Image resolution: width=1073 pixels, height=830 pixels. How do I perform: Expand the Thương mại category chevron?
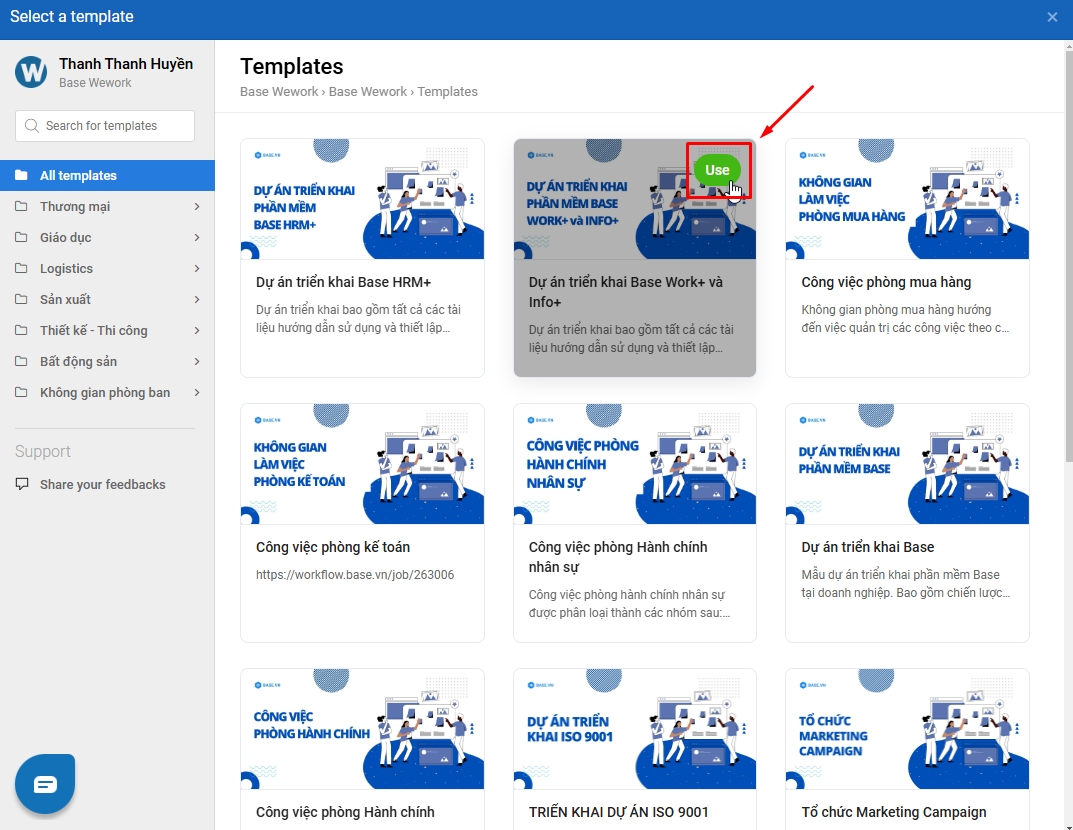click(x=197, y=207)
